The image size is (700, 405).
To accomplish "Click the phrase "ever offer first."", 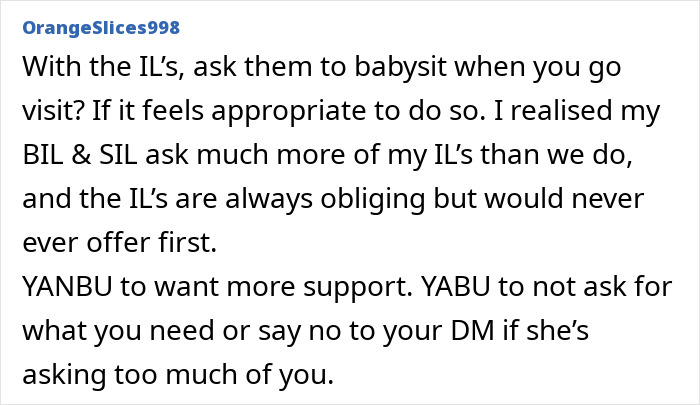I will 120,242.
